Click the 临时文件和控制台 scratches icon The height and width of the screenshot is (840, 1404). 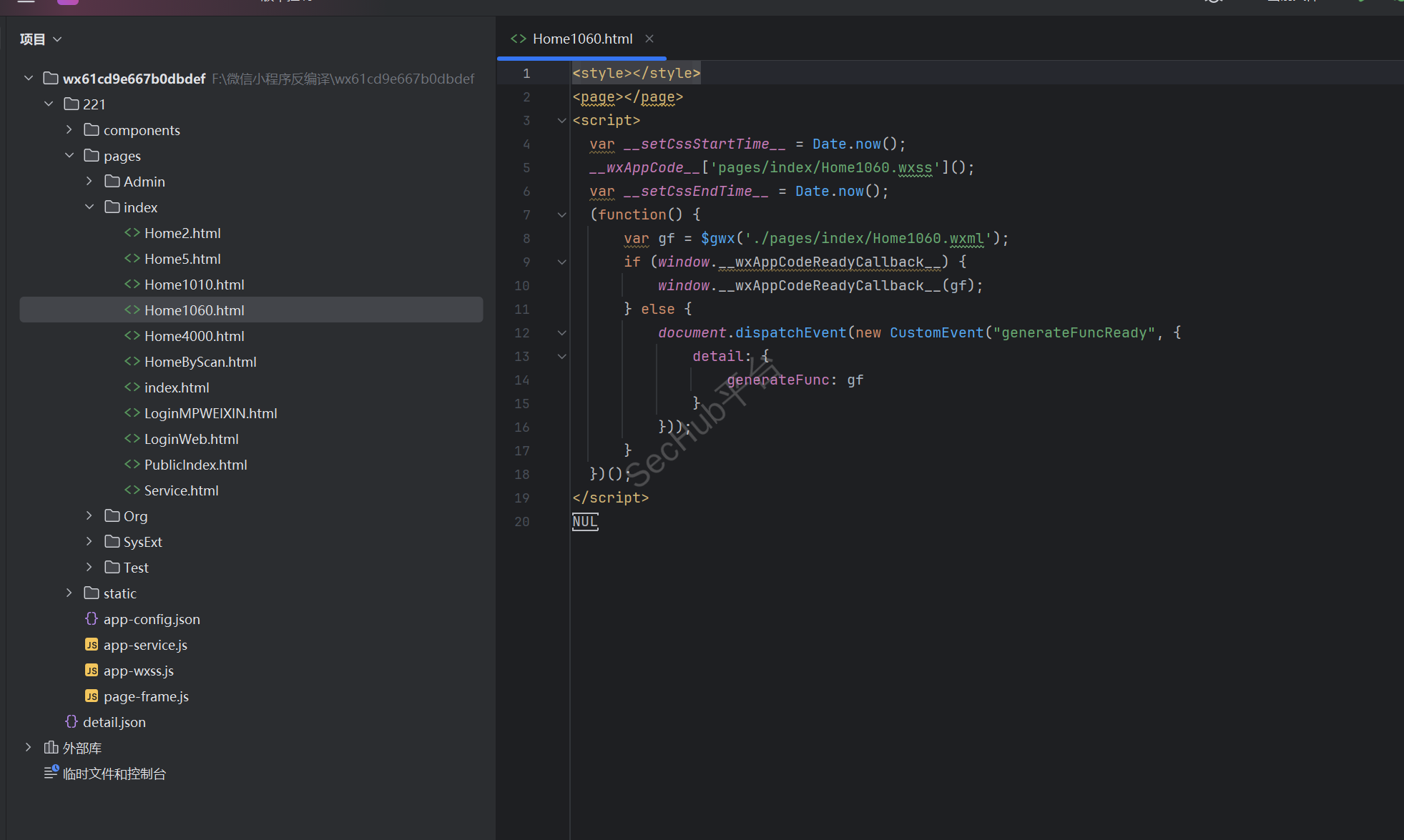click(x=51, y=772)
